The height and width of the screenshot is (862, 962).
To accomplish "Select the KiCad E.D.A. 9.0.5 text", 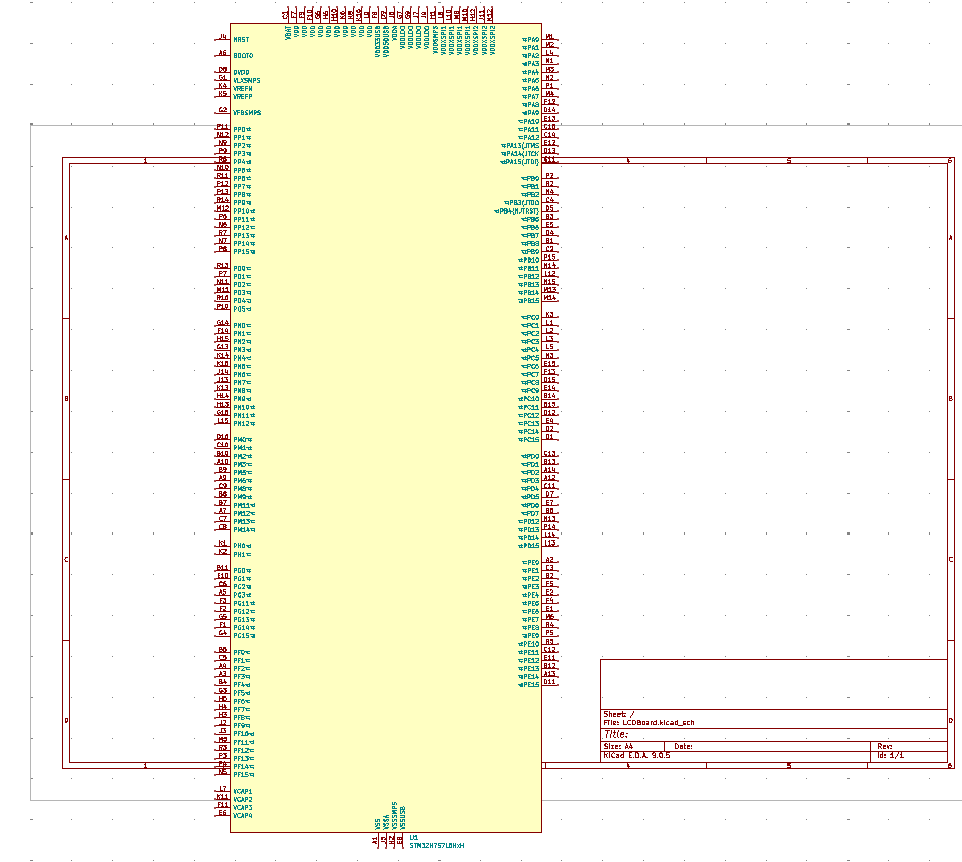I will (x=637, y=755).
